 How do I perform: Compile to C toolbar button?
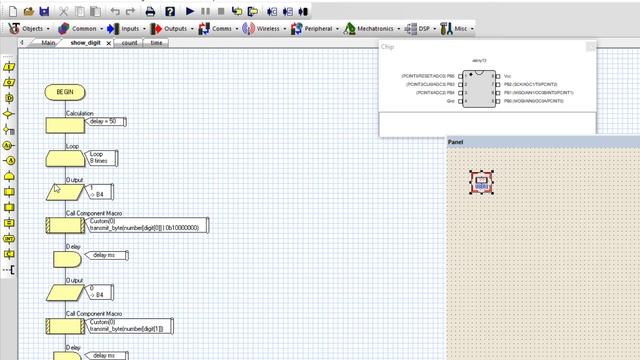[272, 11]
